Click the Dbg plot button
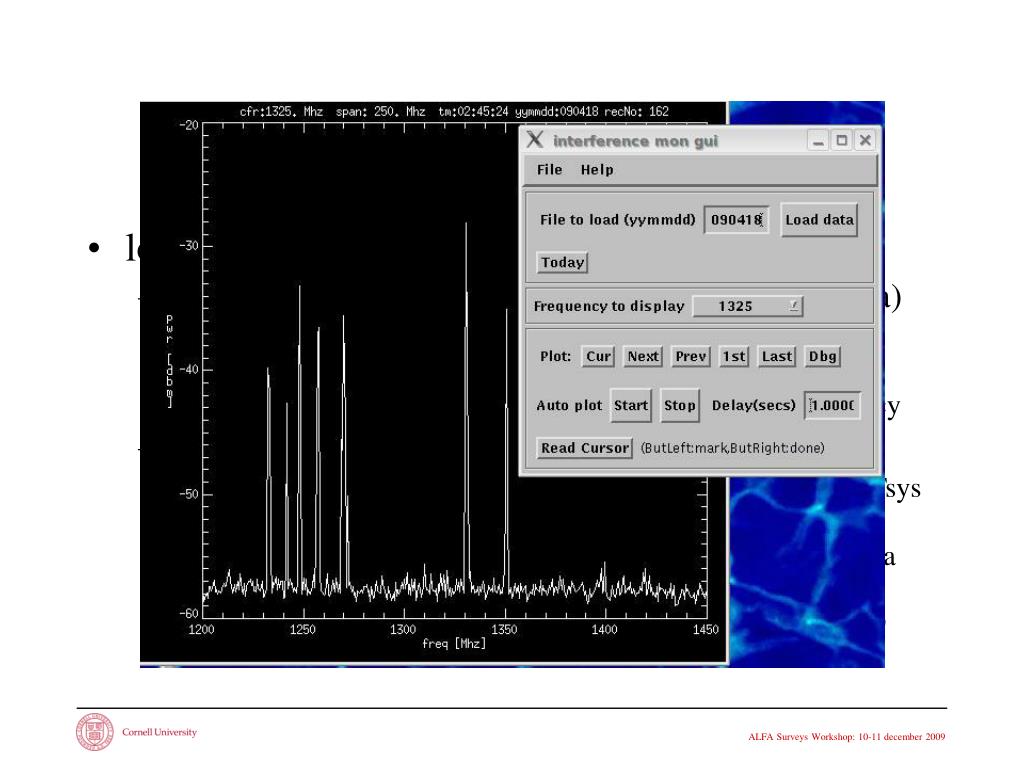 point(822,357)
